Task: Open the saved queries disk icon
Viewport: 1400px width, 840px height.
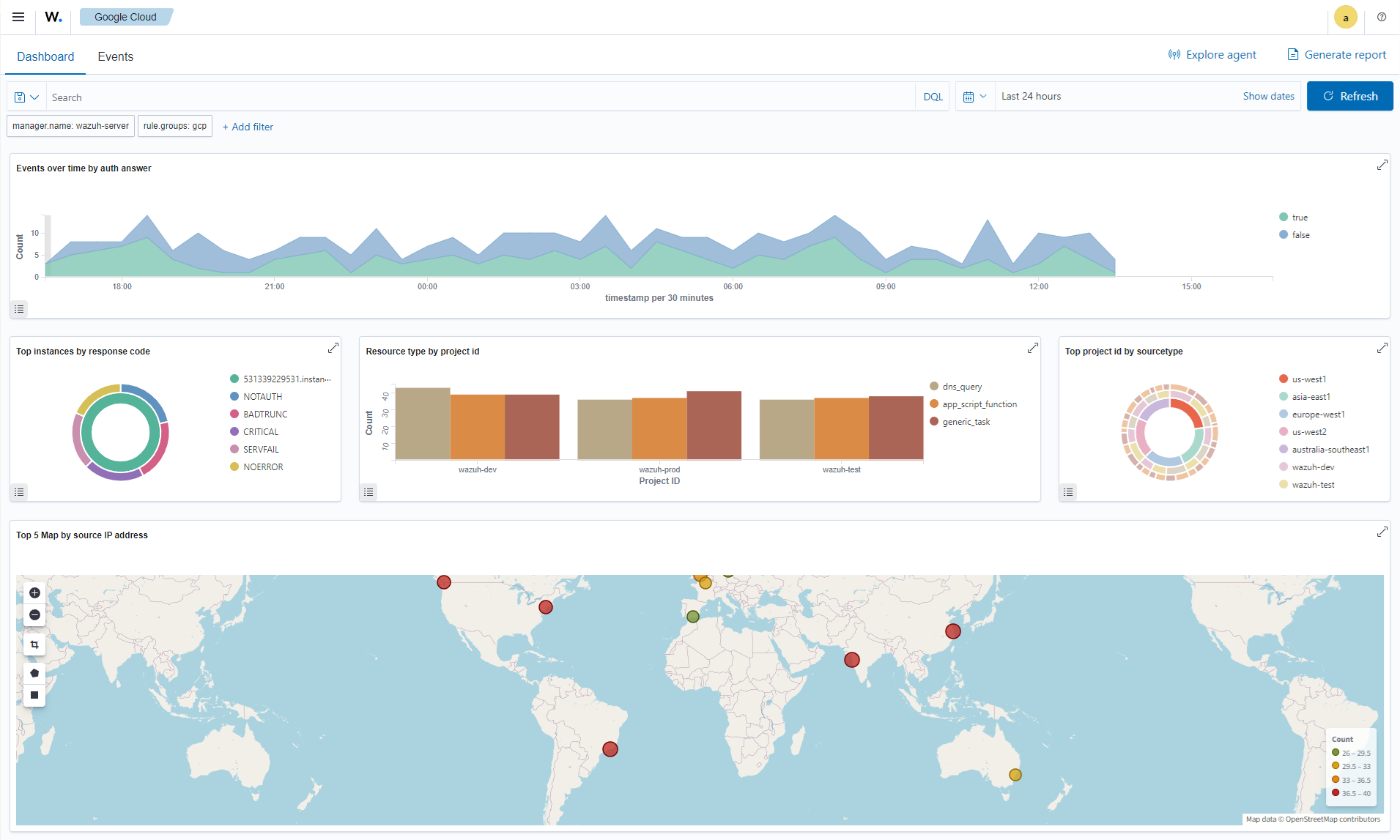Action: 20,96
